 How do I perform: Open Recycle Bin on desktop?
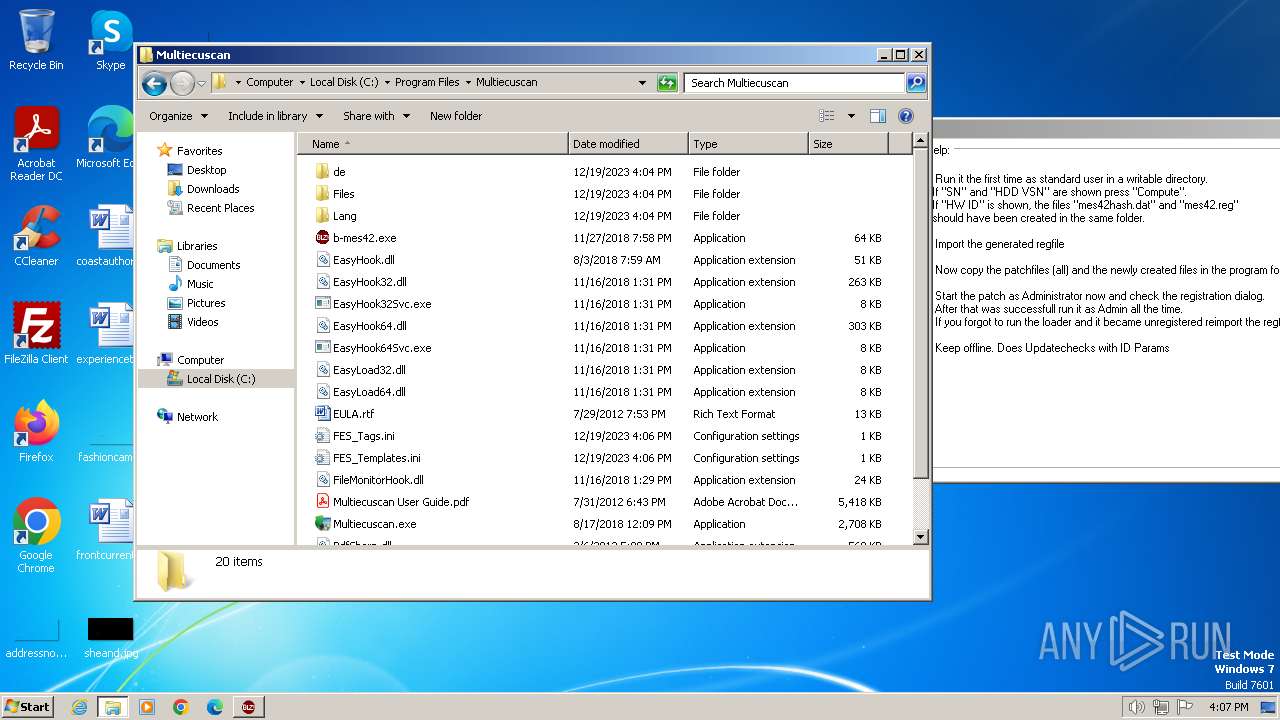(36, 40)
